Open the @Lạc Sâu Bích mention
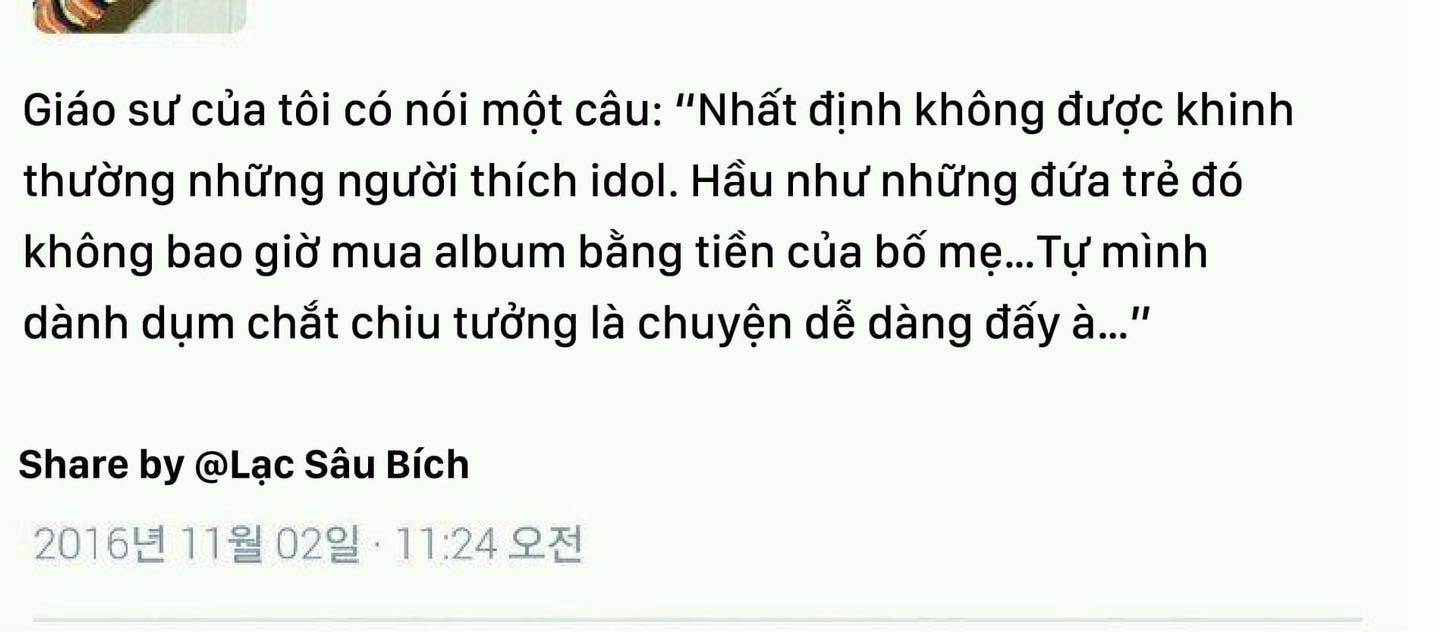 [331, 465]
